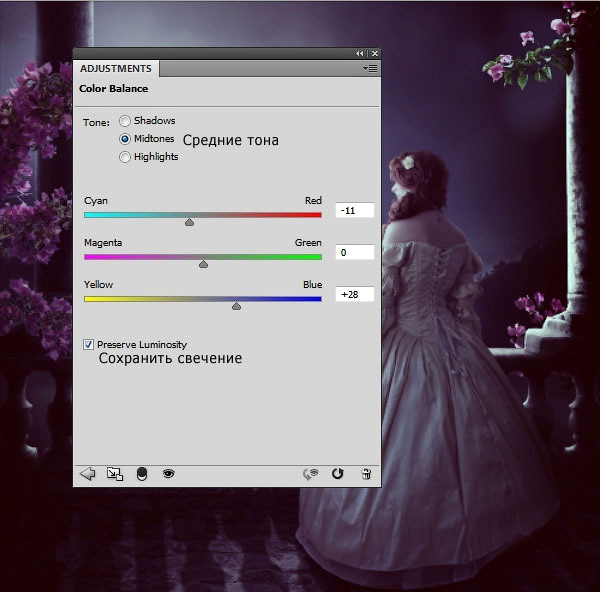Open Adjustments panel flyout menu
The width and height of the screenshot is (600, 592).
370,68
